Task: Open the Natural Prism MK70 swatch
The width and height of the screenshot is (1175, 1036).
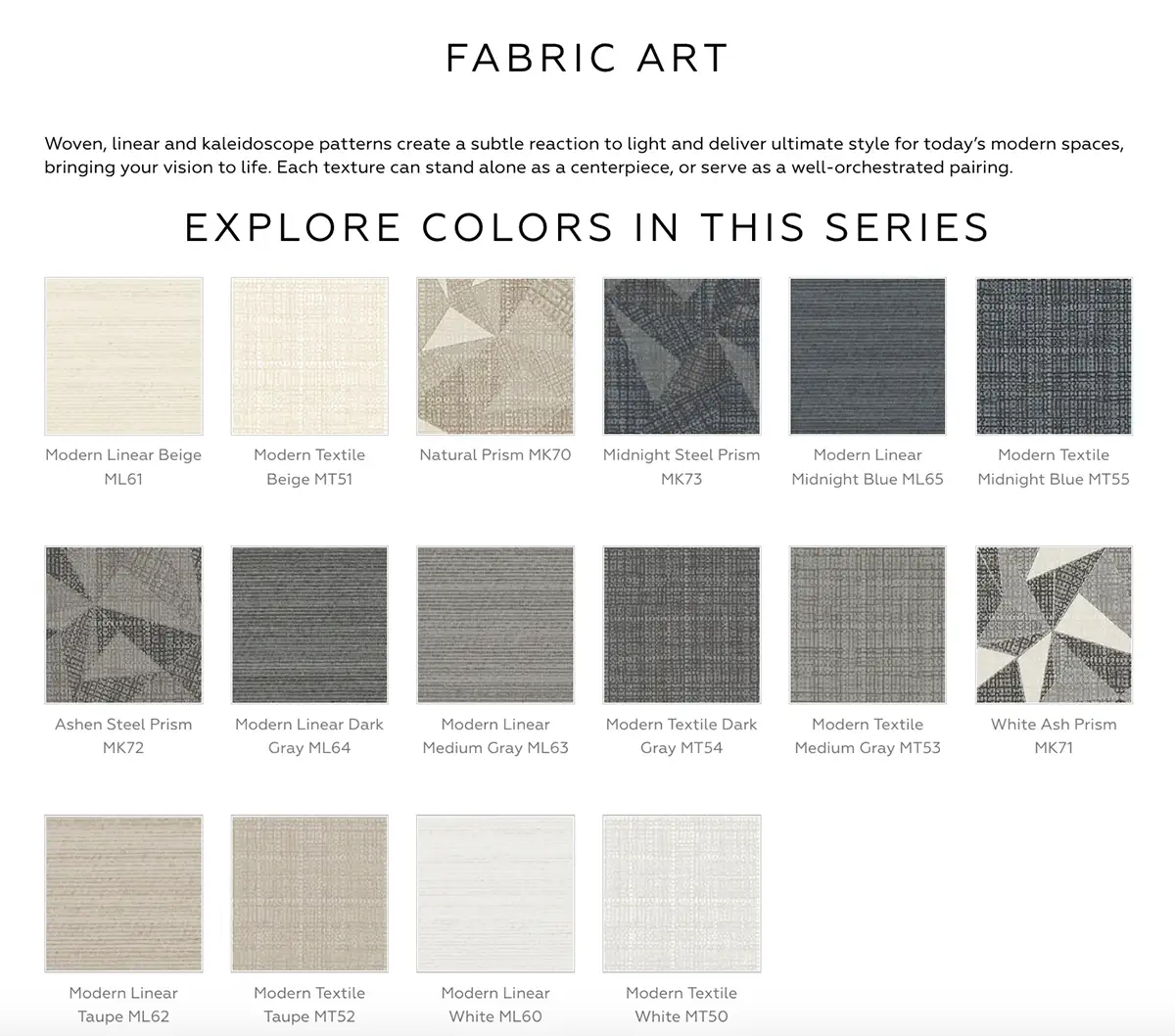Action: point(495,356)
